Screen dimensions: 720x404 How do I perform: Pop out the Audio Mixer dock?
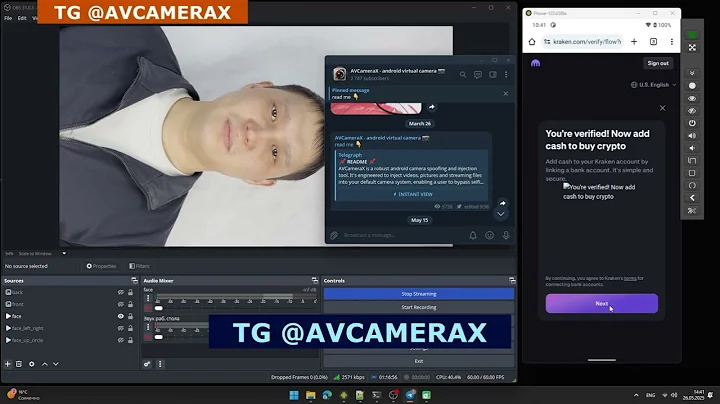pyautogui.click(x=315, y=281)
